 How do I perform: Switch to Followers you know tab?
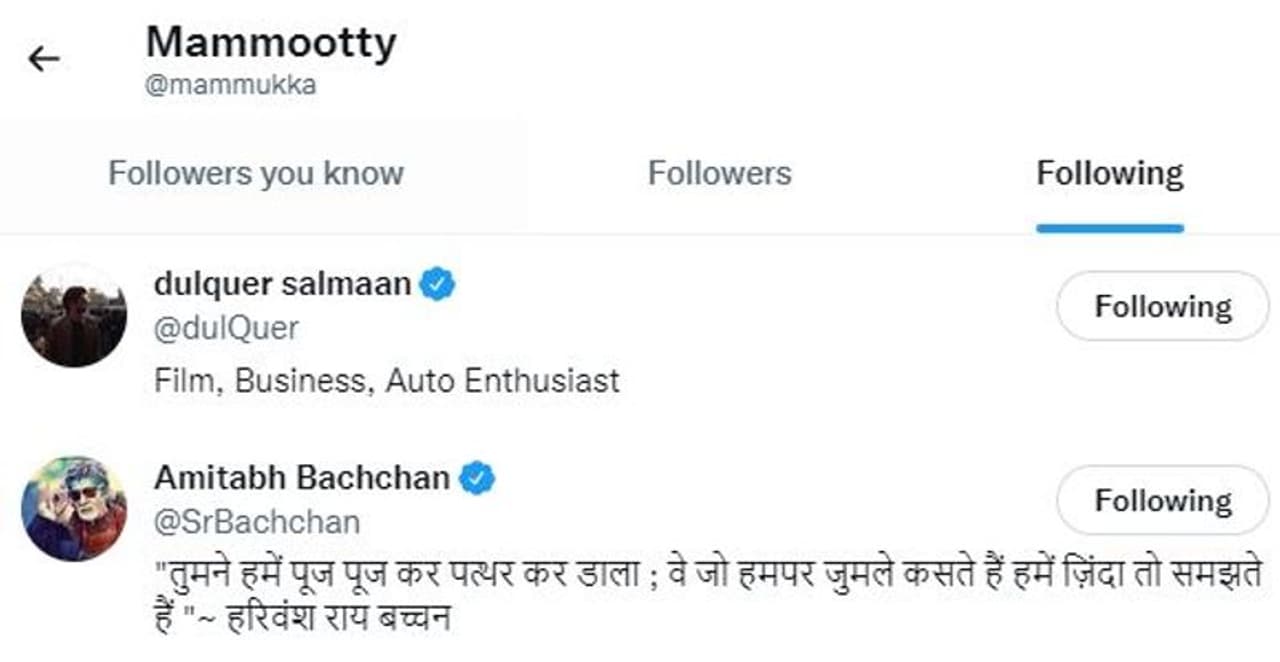tap(256, 173)
